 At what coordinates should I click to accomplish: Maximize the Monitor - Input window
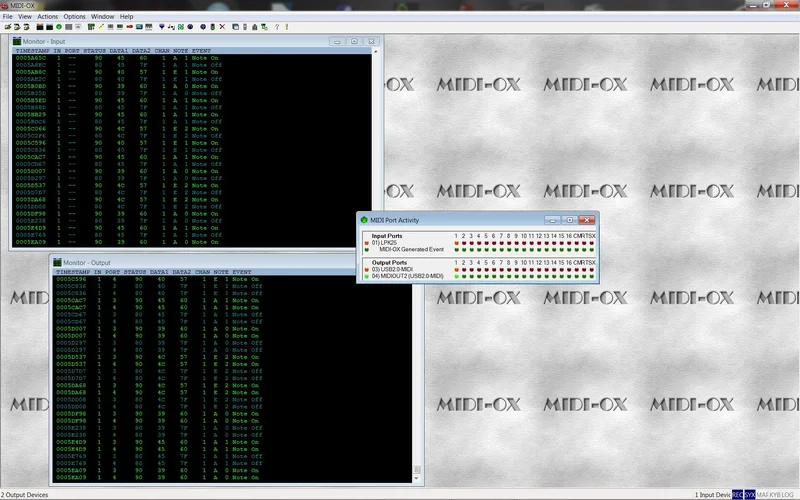coord(354,41)
